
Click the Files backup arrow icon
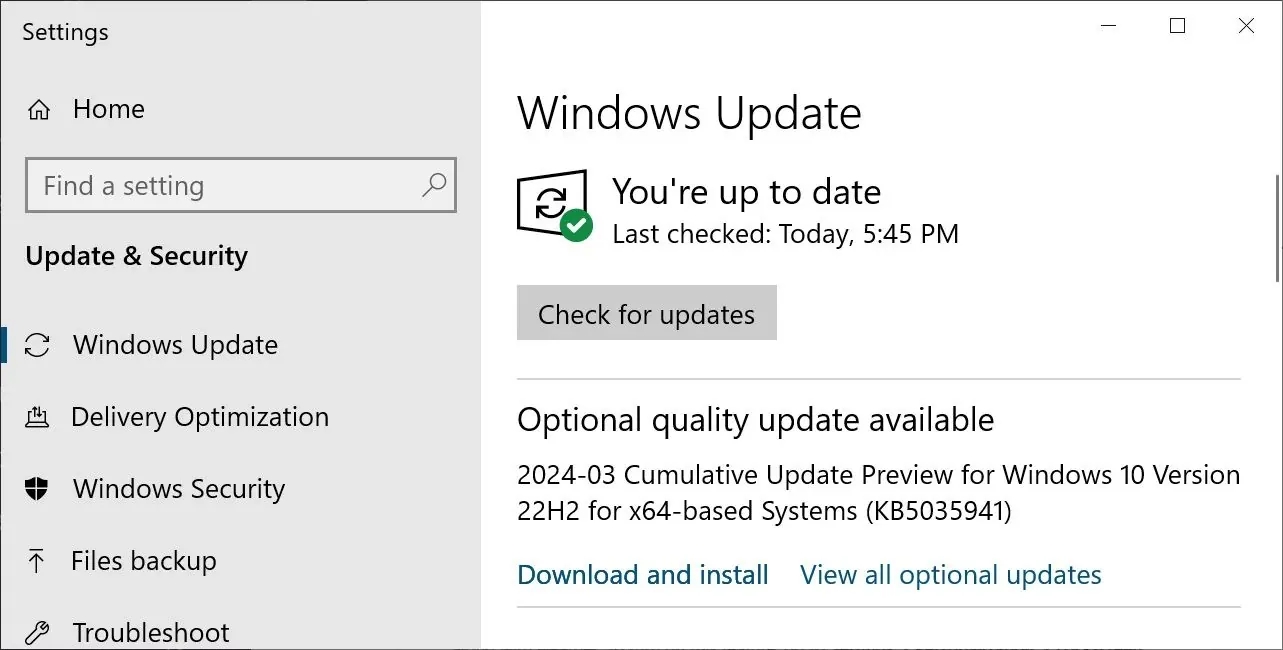(x=37, y=561)
